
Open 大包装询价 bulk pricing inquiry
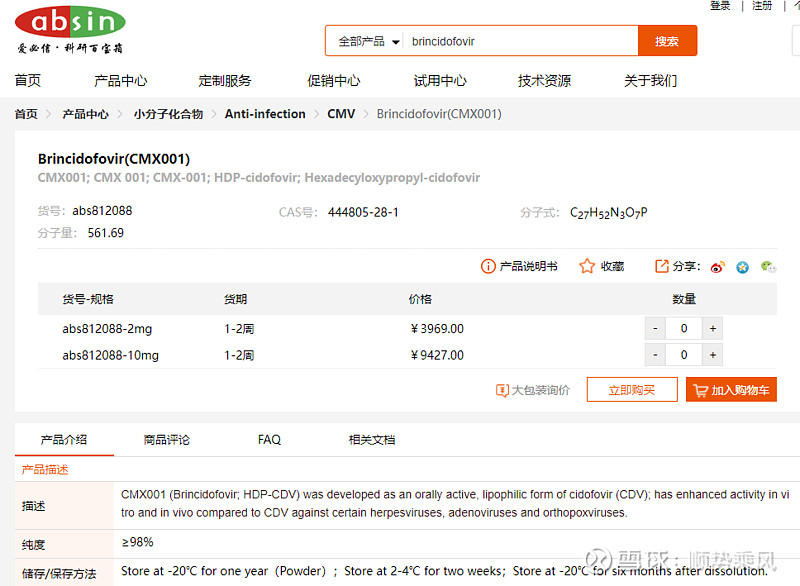(533, 390)
